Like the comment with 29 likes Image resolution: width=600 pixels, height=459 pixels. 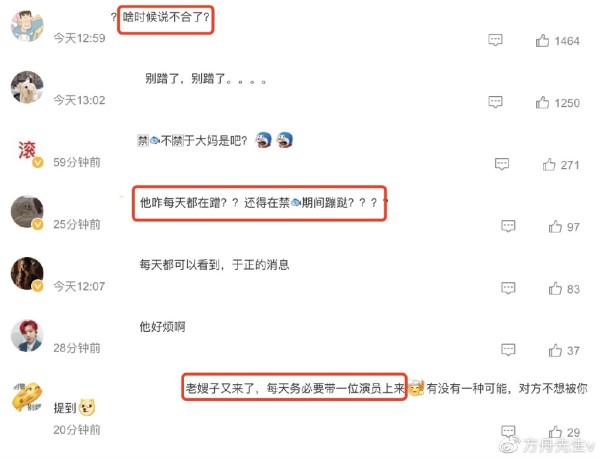pos(555,432)
